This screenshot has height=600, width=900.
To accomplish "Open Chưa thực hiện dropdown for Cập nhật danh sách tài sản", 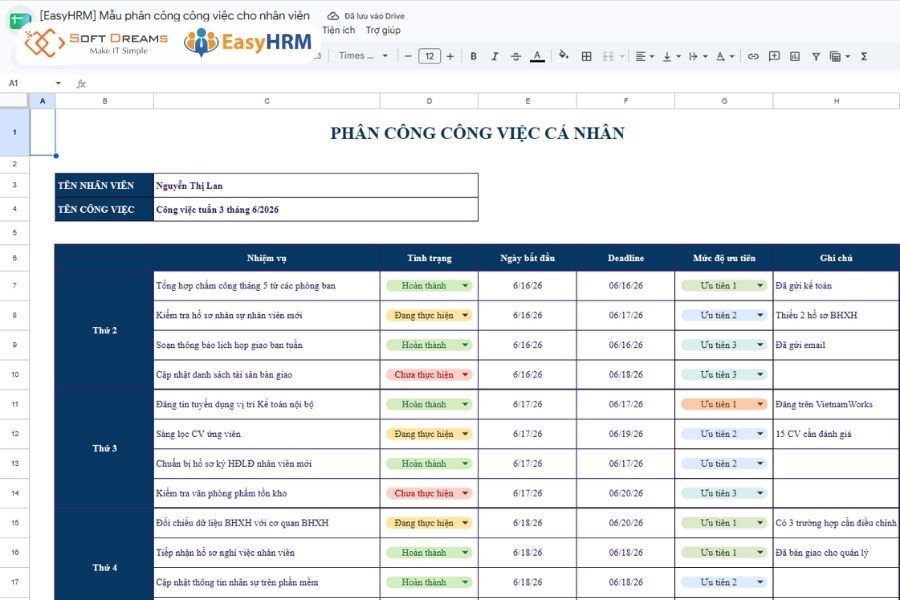I will click(465, 374).
